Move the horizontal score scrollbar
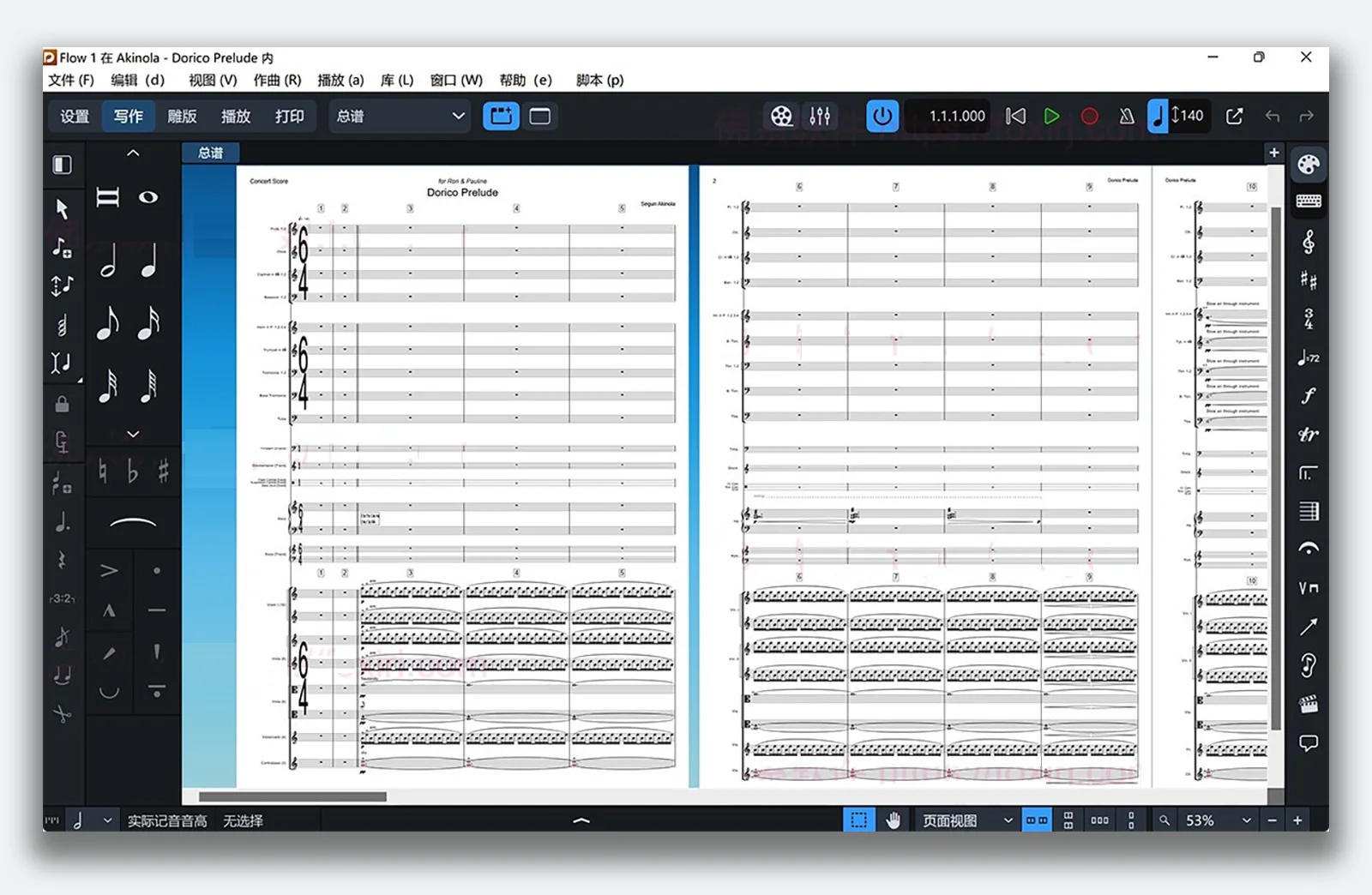Viewport: 1372px width, 895px height. tap(293, 796)
